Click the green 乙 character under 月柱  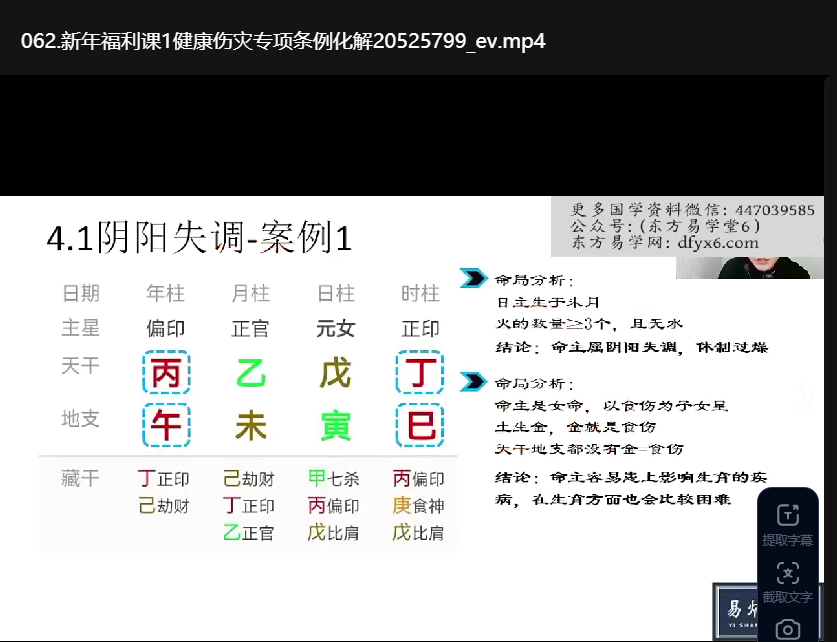[x=251, y=373]
